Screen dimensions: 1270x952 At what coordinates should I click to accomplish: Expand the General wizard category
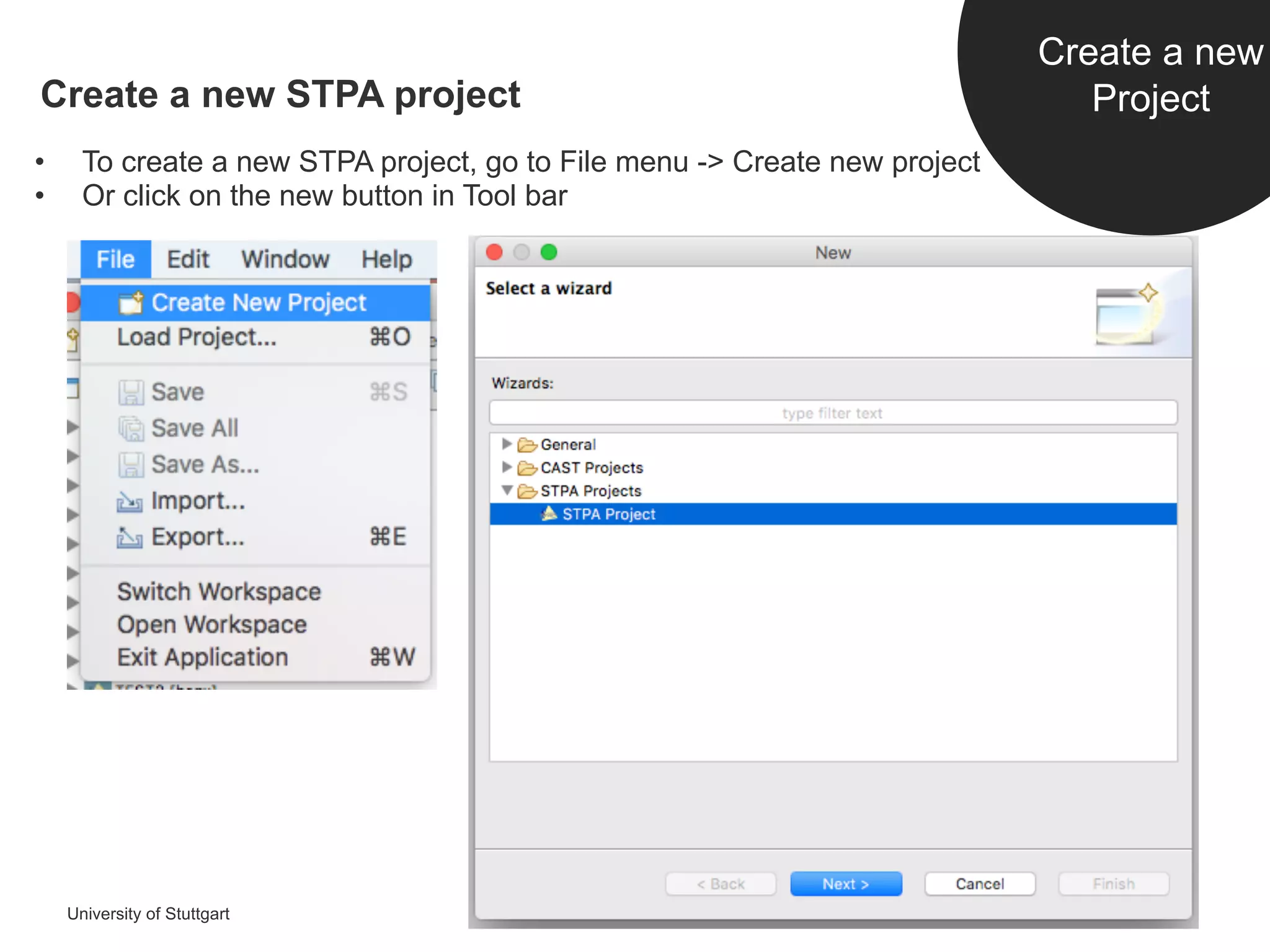click(507, 444)
